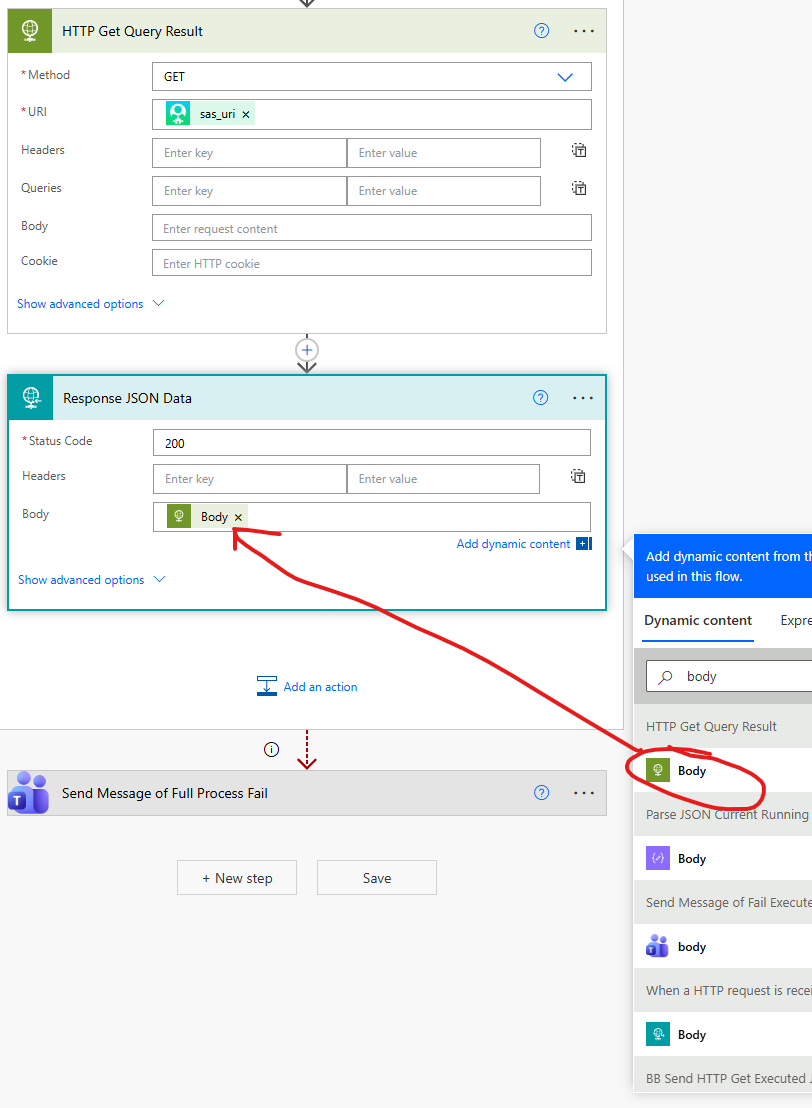Switch HTTP Headers to text mode
The width and height of the screenshot is (812, 1108).
579,151
